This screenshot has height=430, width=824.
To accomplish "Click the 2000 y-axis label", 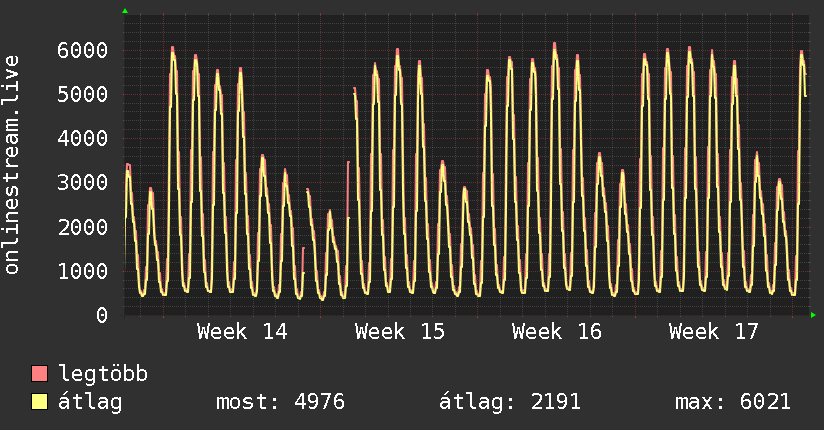I will coord(83,227).
